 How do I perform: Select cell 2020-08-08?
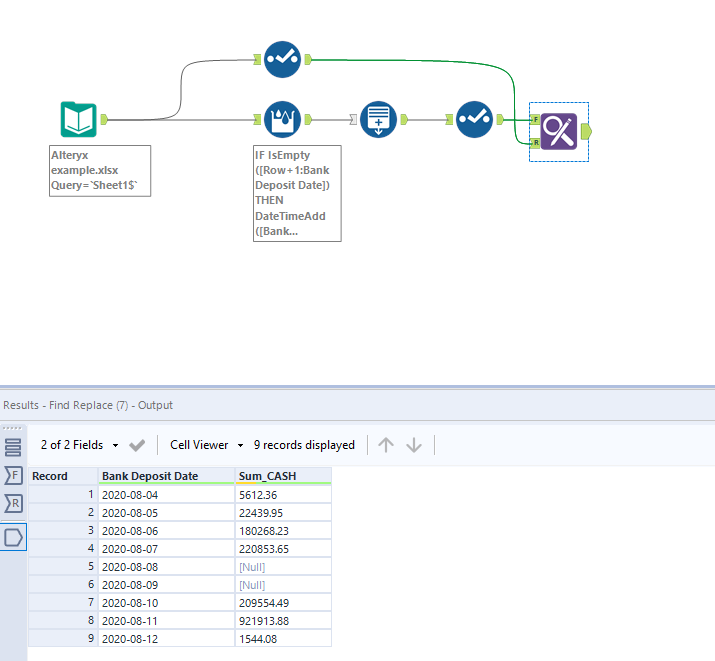166,567
